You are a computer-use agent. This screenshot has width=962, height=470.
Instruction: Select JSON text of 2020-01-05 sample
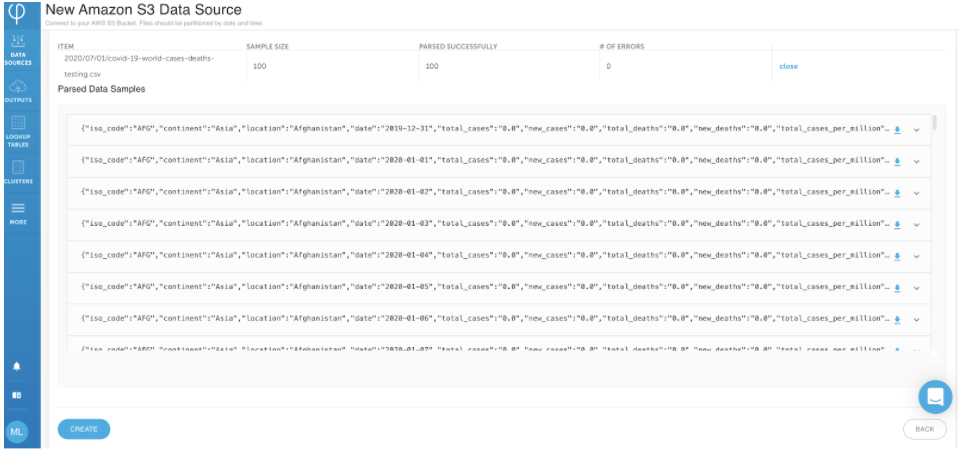pos(485,288)
